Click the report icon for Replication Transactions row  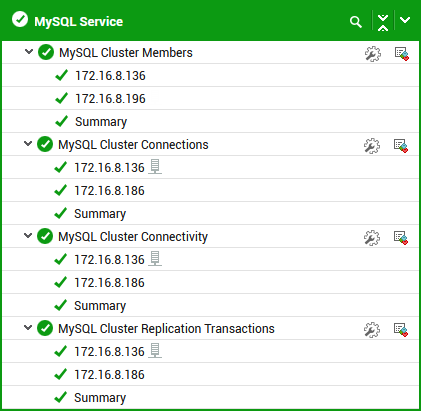pyautogui.click(x=401, y=330)
